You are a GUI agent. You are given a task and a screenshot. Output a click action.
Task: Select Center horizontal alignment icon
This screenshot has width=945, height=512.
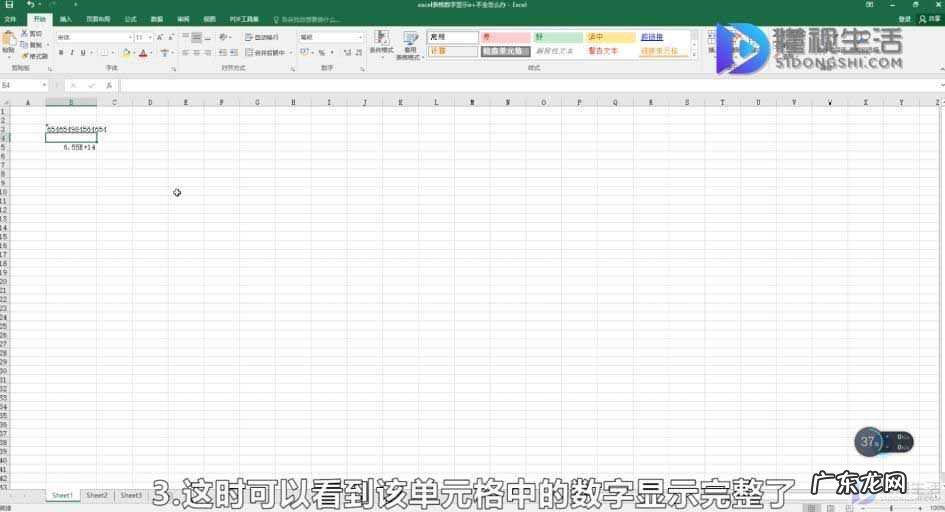click(x=196, y=53)
